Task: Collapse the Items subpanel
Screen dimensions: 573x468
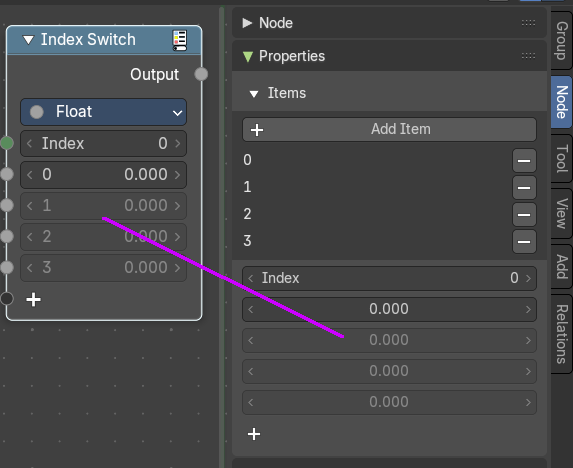Action: (x=254, y=94)
